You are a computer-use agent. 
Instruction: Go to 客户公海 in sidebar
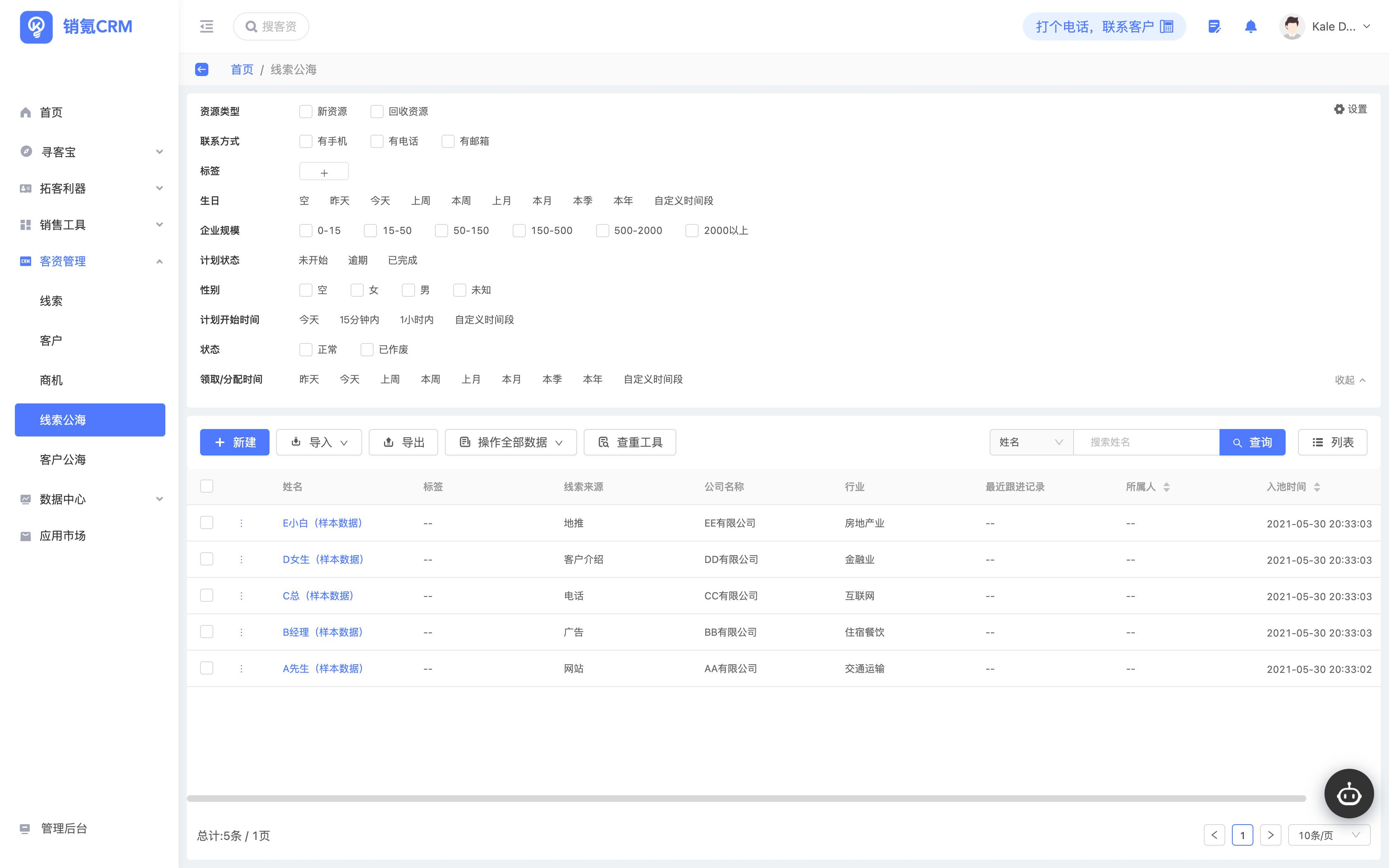pyautogui.click(x=62, y=459)
